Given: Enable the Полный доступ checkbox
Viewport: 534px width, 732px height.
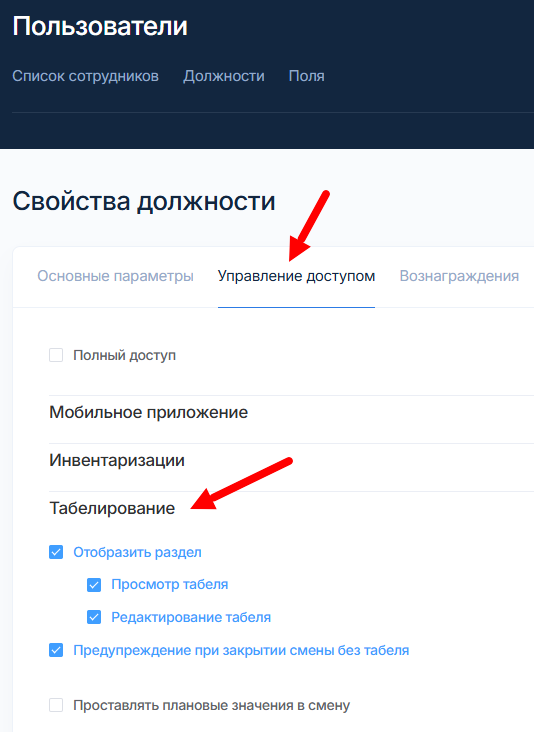Looking at the screenshot, I should click(x=56, y=355).
